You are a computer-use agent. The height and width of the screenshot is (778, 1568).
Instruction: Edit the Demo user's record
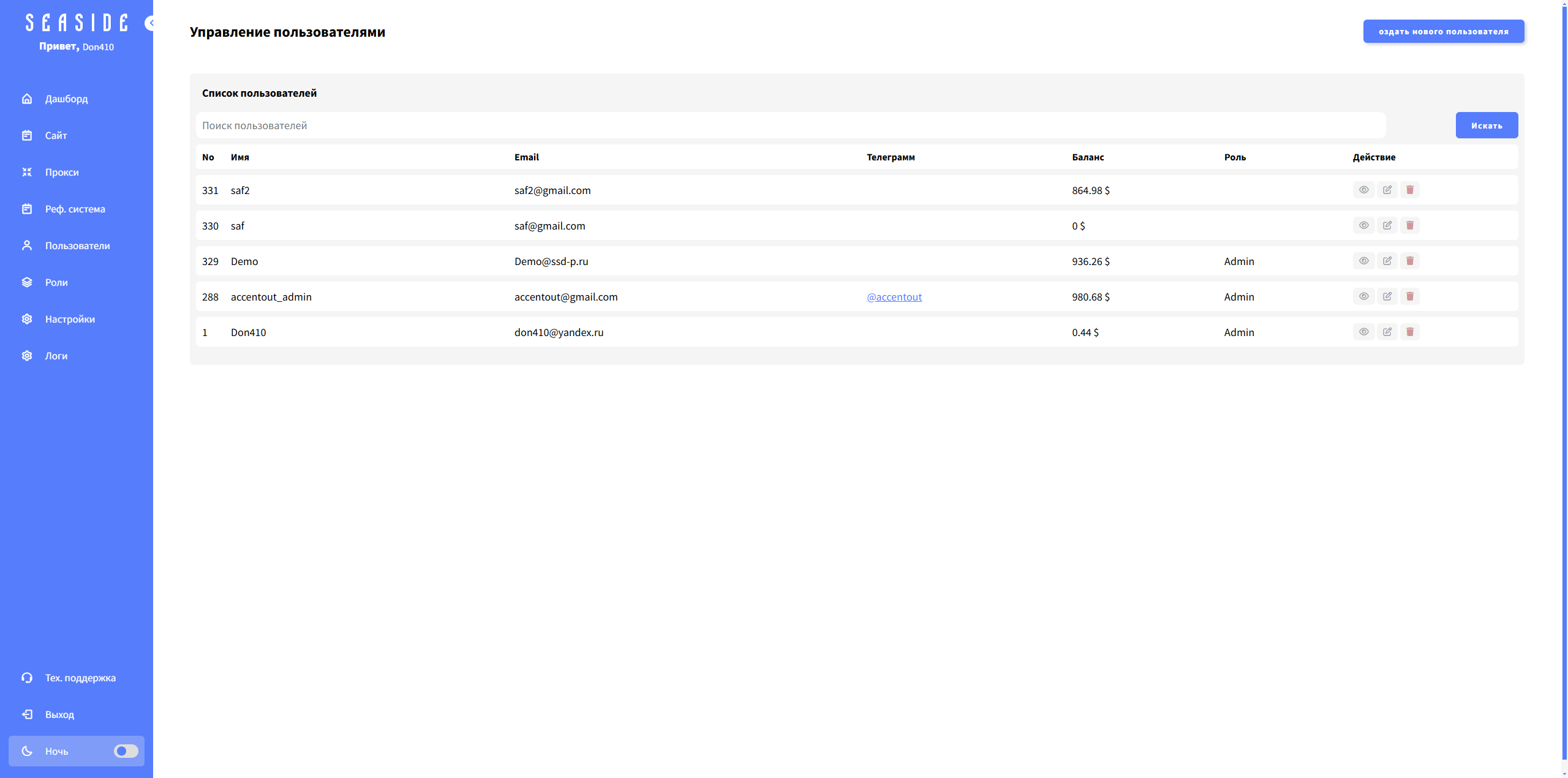tap(1387, 261)
